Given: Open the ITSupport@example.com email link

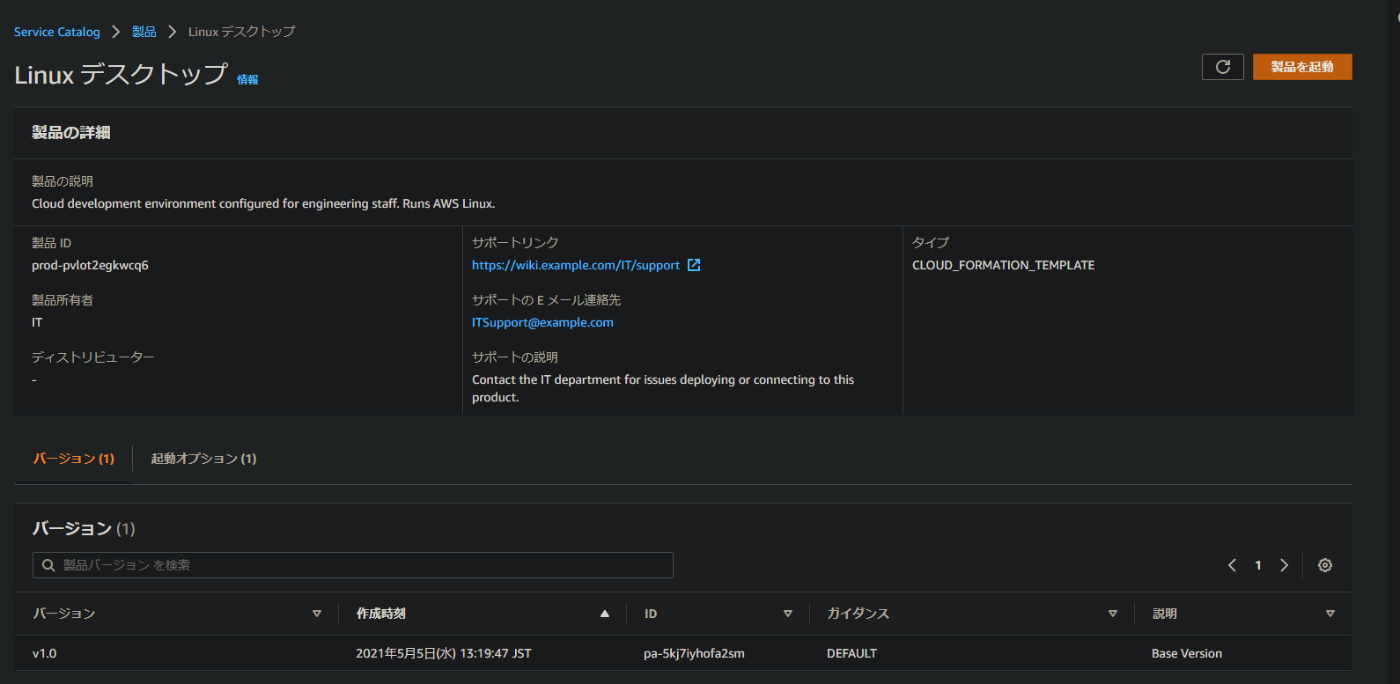Looking at the screenshot, I should click(x=543, y=323).
